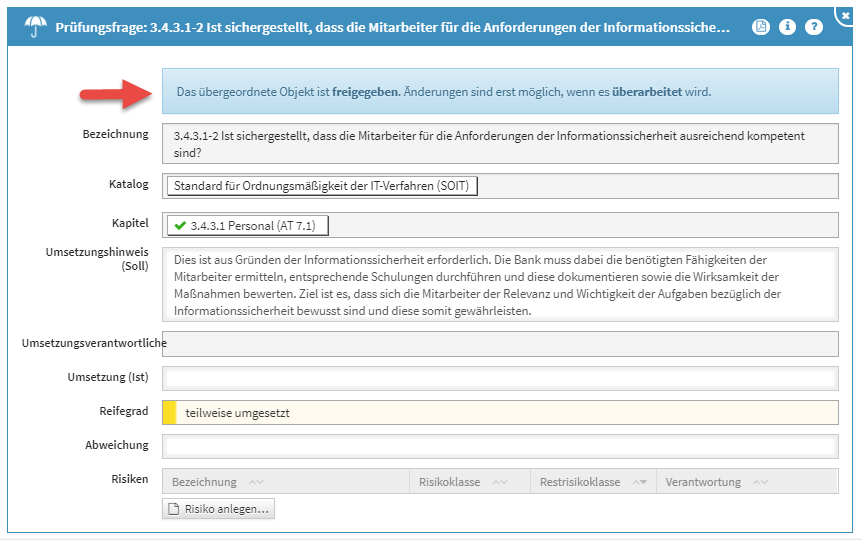Click the green checkmark in Kapitel tag

(180, 226)
